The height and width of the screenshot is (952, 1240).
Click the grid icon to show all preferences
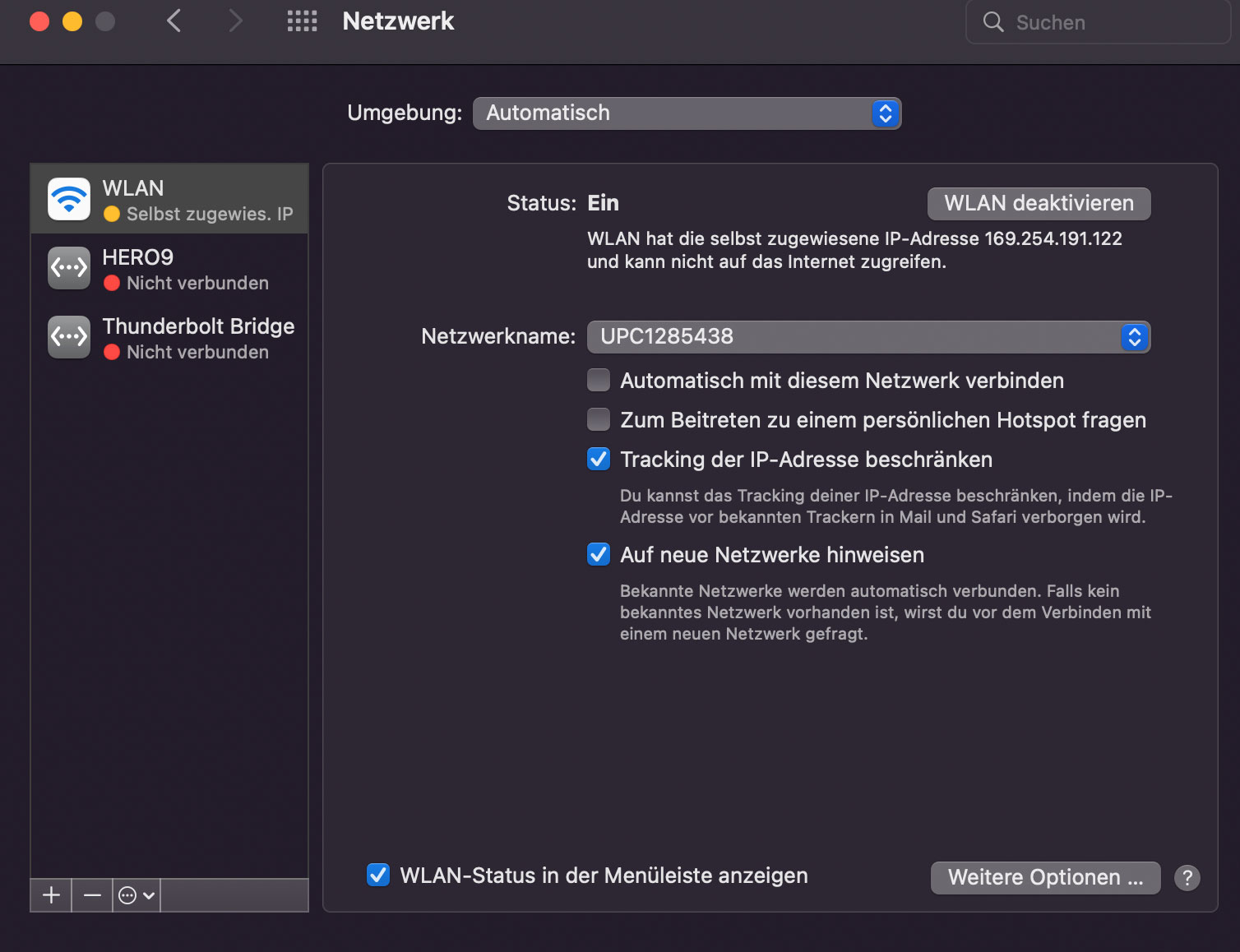pyautogui.click(x=302, y=21)
